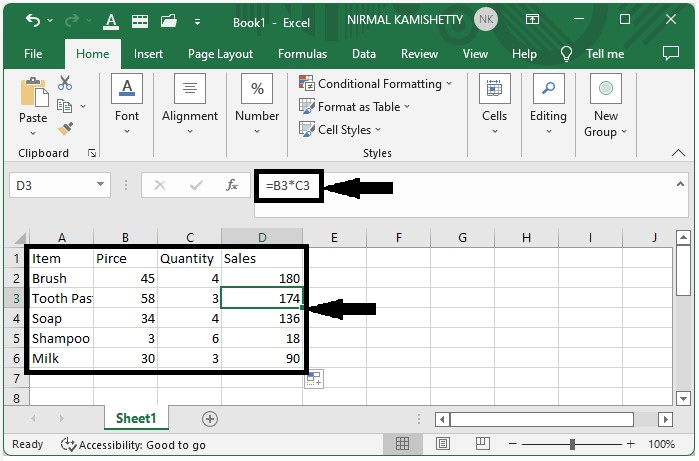Click the Cut scissors icon
699x461 pixels.
[66, 84]
